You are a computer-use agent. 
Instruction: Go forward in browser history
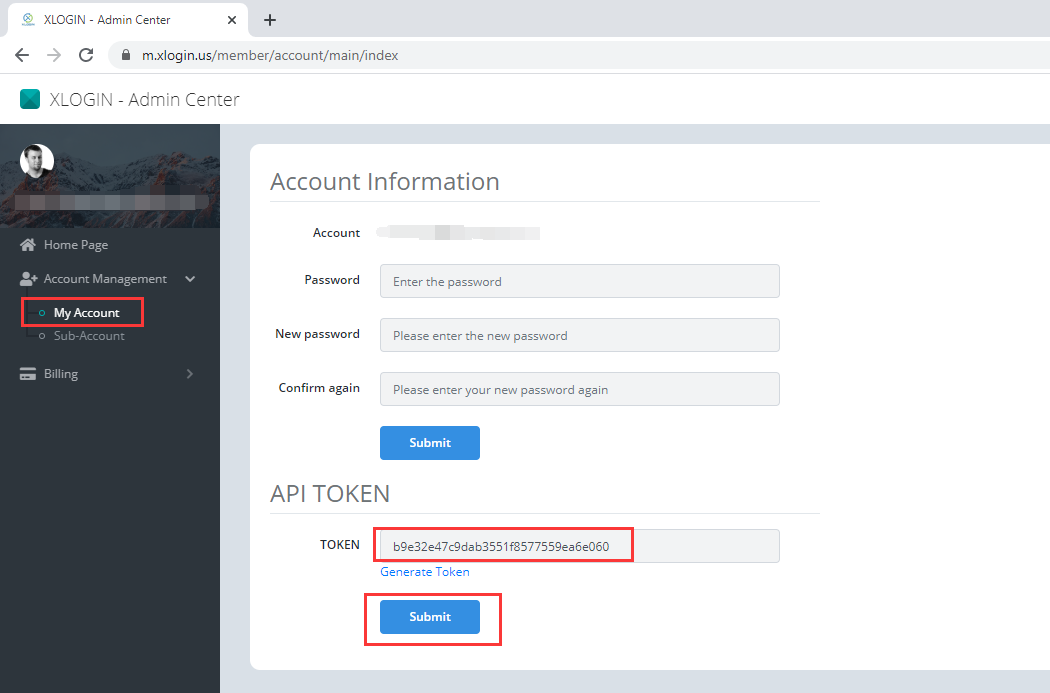[x=54, y=55]
